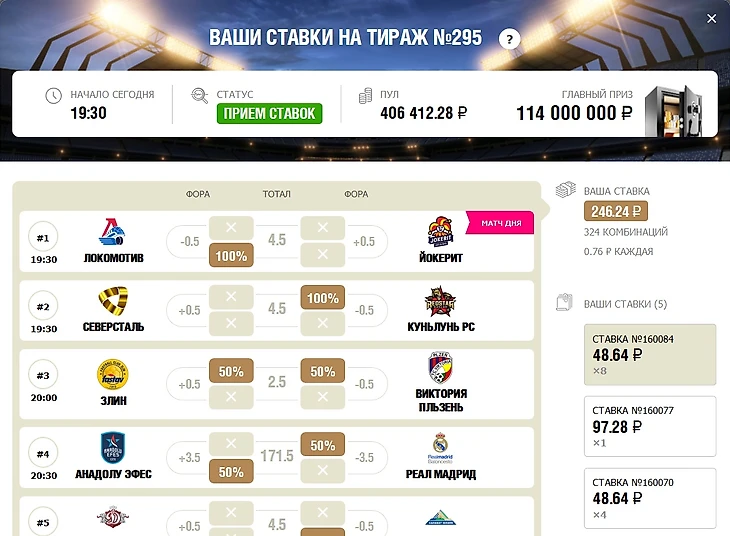Toggle the left 50% cell in Zlin row

(231, 371)
